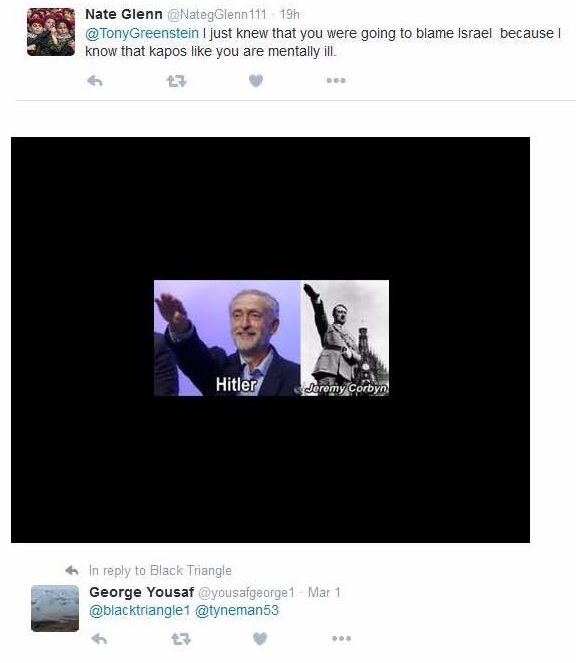The height and width of the screenshot is (663, 576).
Task: Open George Yousaf's profile avatar
Action: pos(55,608)
